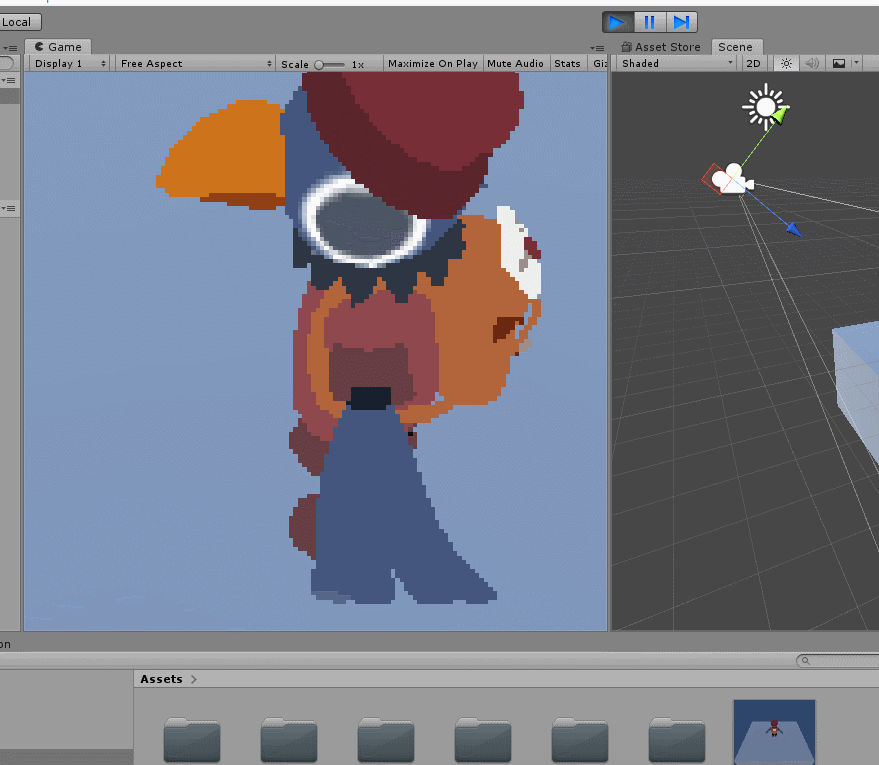Toggle Scene lighting sun icon
Screen dimensions: 879x765
coord(787,63)
